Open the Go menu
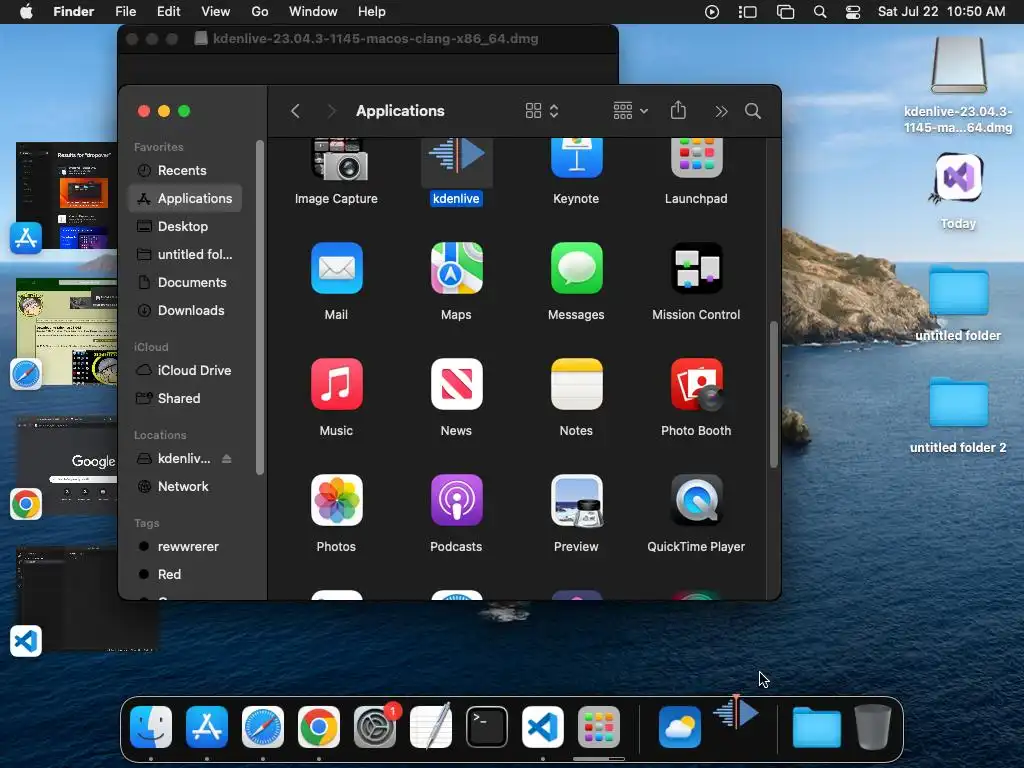 click(x=260, y=12)
